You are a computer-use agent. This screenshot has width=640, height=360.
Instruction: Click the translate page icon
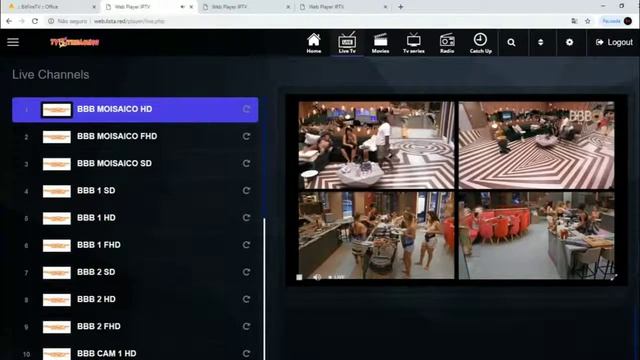tap(574, 21)
